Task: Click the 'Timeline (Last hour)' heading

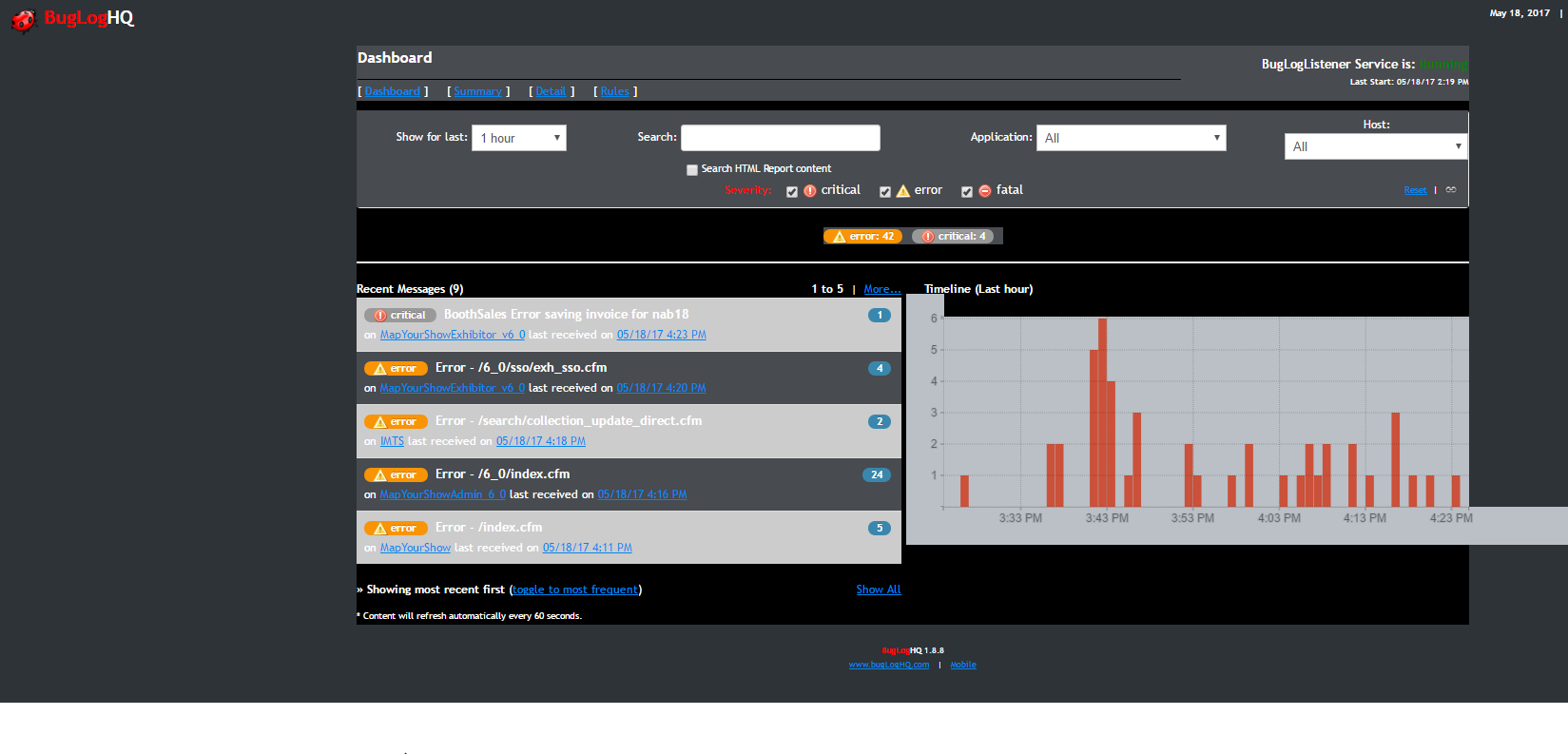Action: (978, 289)
